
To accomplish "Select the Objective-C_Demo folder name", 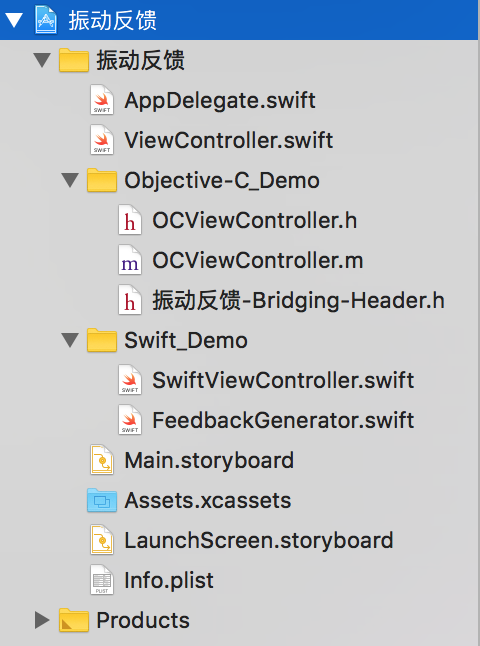I will click(x=222, y=180).
